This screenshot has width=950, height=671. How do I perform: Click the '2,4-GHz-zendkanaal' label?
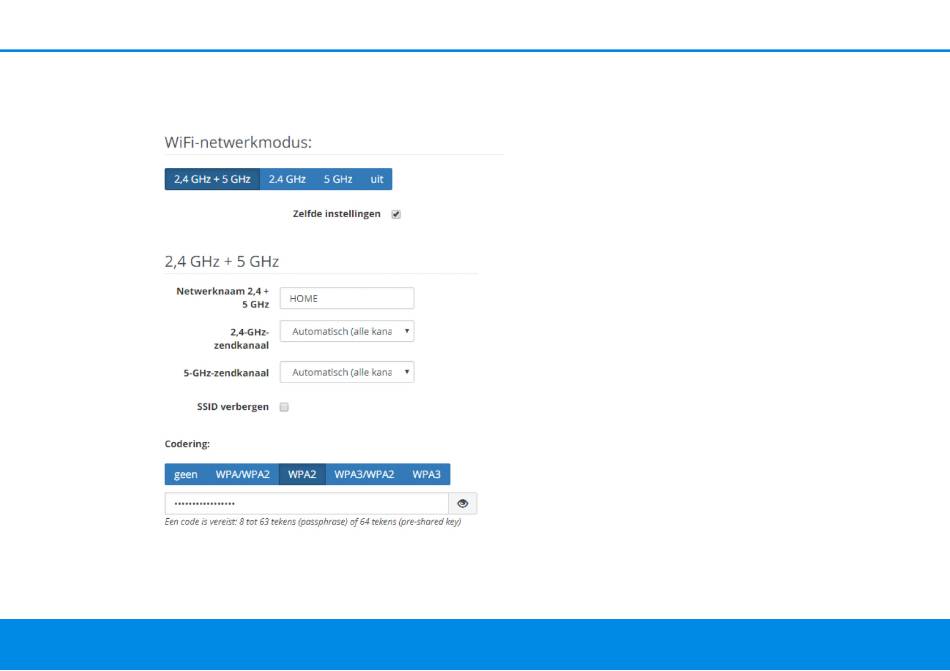[241, 339]
